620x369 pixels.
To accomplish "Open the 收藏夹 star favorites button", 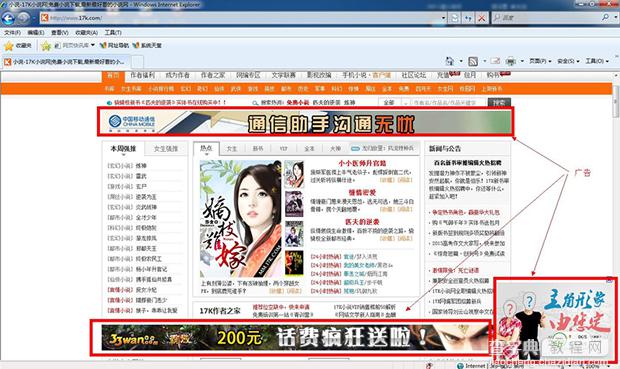I will pos(17,46).
